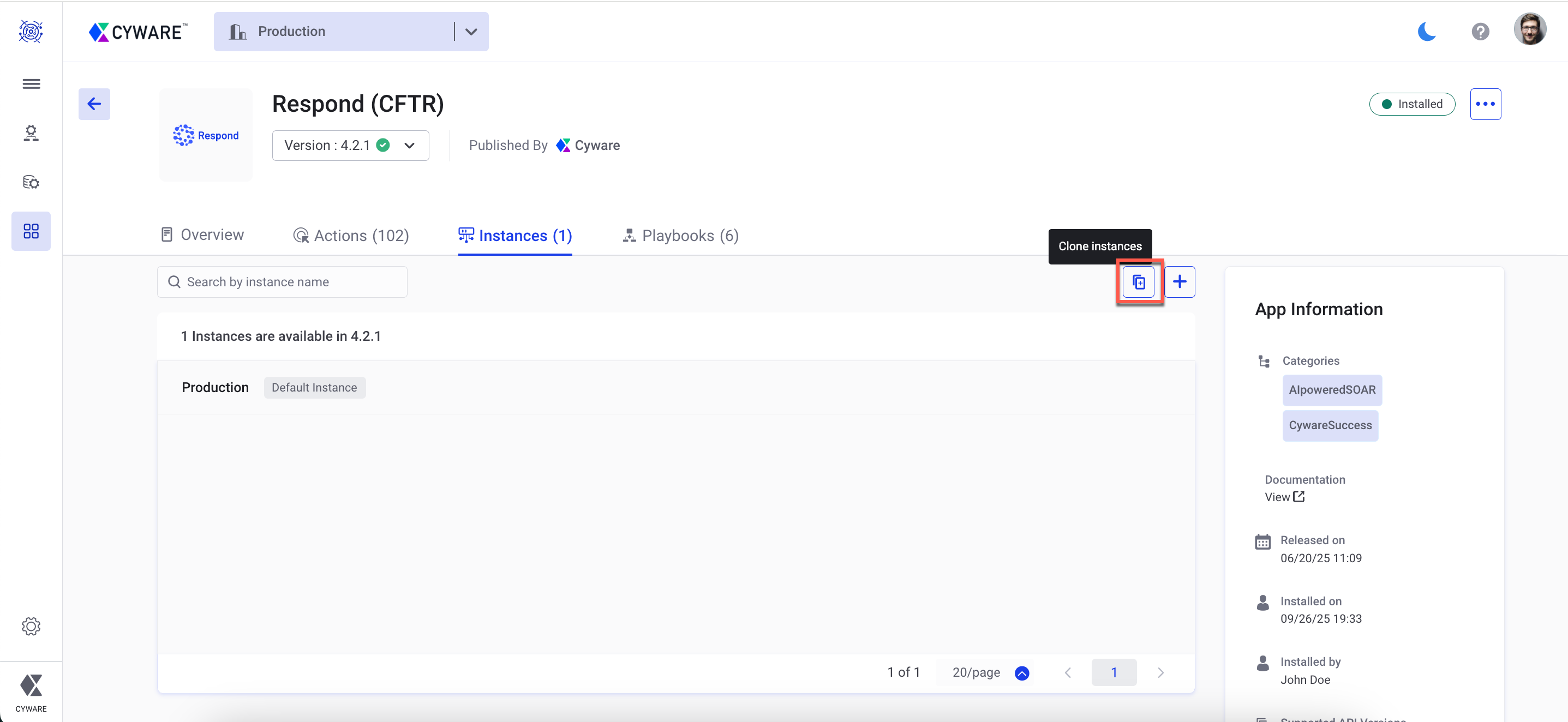Select the Production default instance row
This screenshot has width=1568, height=722.
pyautogui.click(x=216, y=388)
